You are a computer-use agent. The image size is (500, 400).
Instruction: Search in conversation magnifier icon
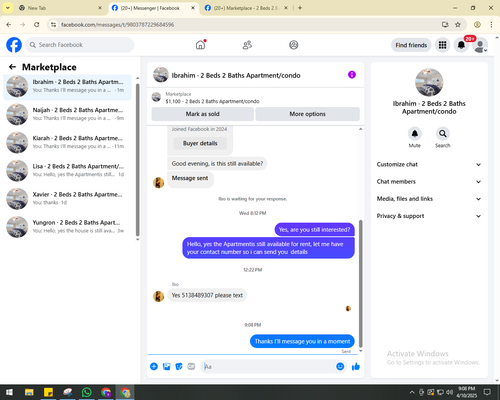point(443,134)
